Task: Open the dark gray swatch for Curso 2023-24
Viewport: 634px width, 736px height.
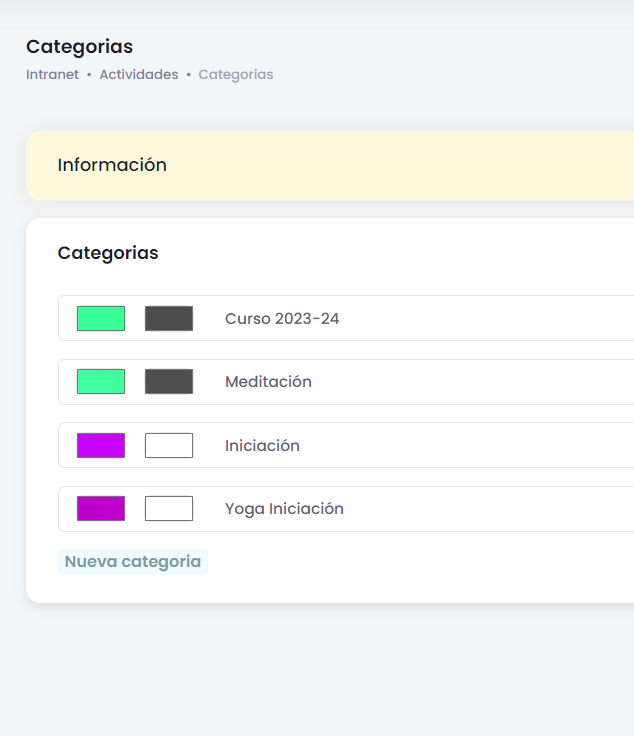Action: 169,318
